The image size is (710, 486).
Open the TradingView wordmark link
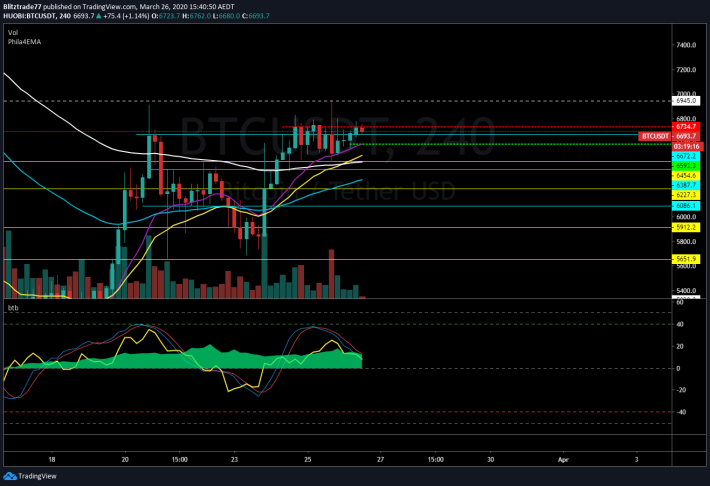tap(38, 476)
